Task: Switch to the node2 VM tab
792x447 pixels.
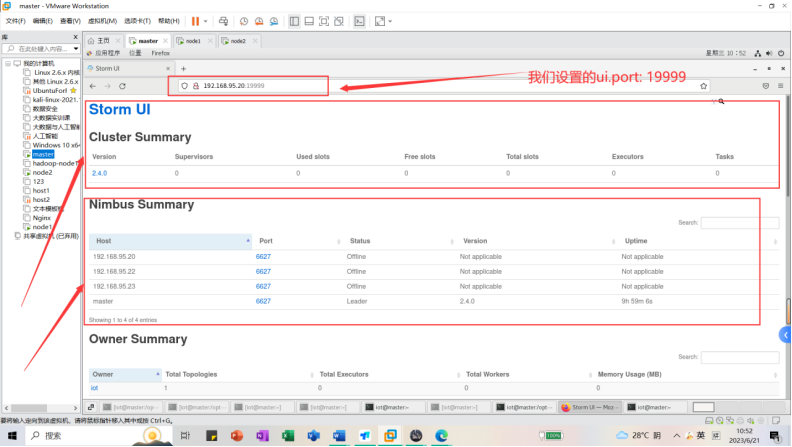Action: pyautogui.click(x=238, y=41)
